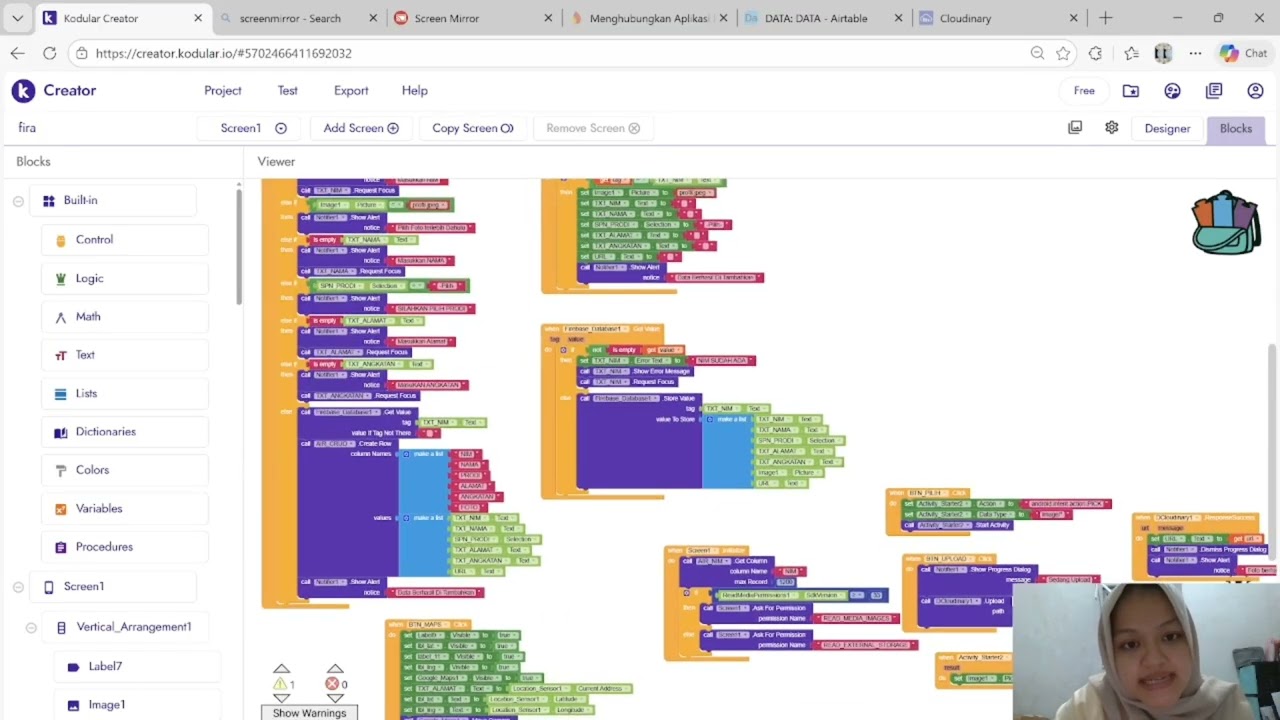
Task: Click the Text blocks icon
Action: click(61, 355)
